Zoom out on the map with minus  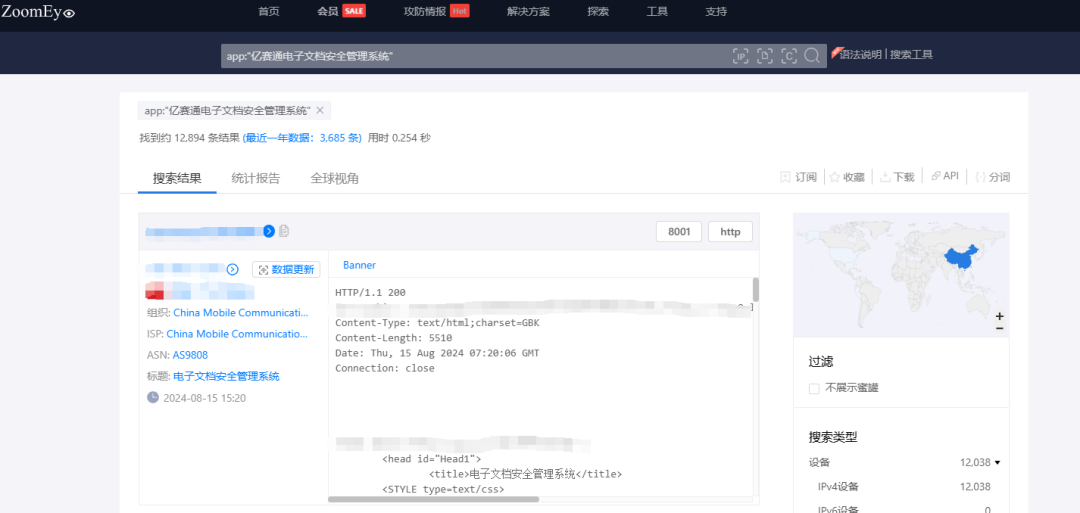(x=999, y=328)
